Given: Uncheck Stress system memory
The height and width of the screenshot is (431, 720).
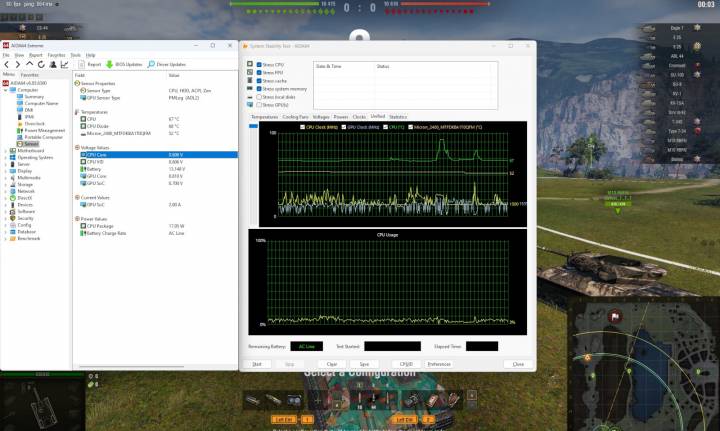Looking at the screenshot, I should tap(259, 89).
